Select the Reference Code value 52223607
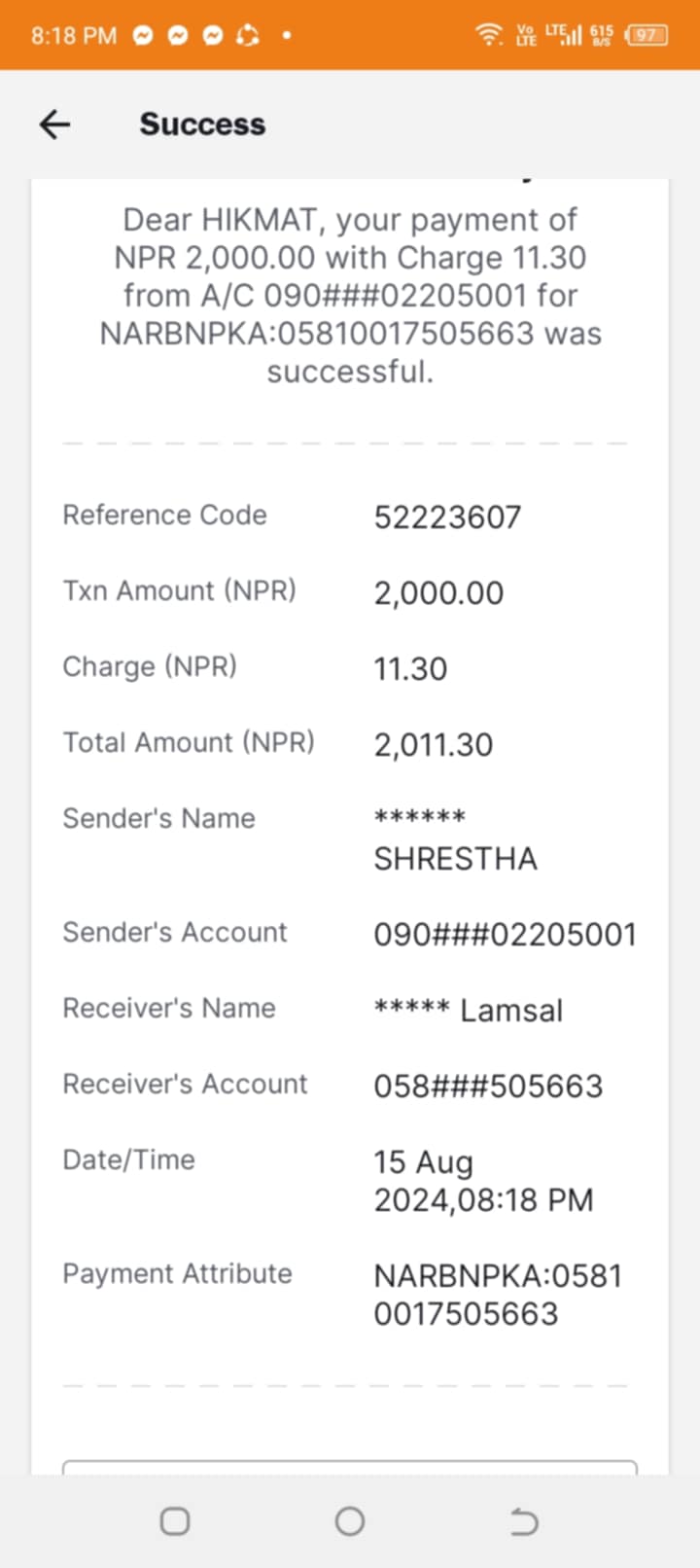The image size is (700, 1568). (447, 517)
